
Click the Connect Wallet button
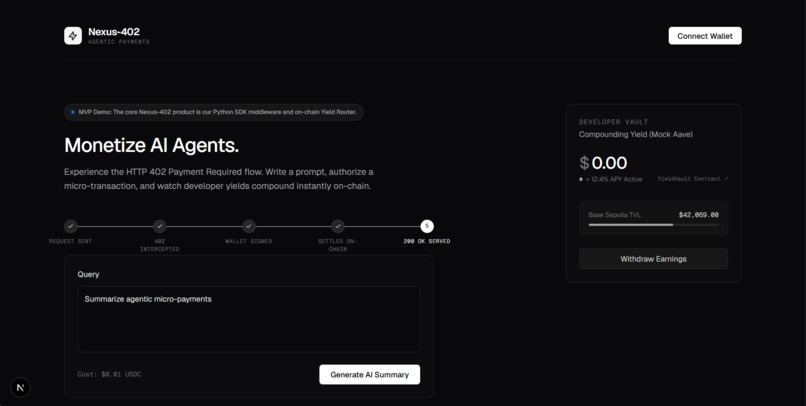(x=705, y=36)
